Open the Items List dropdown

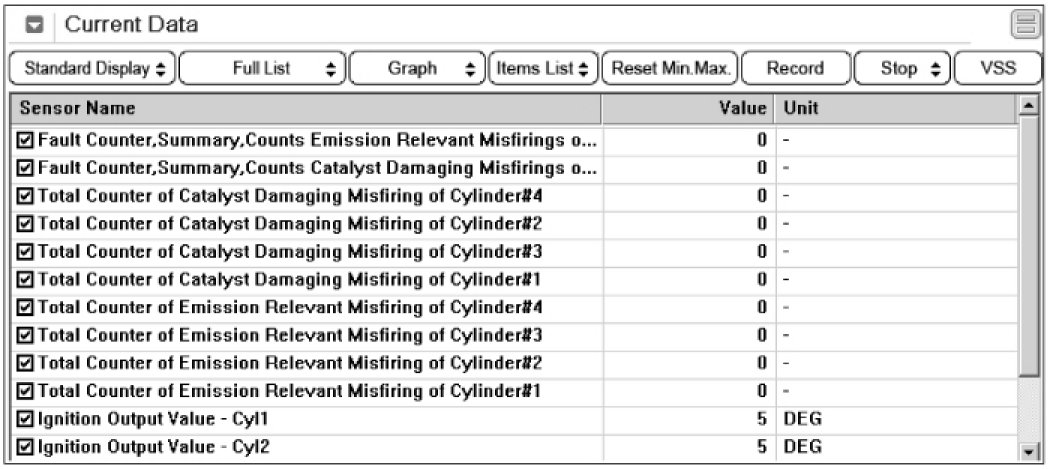(541, 69)
